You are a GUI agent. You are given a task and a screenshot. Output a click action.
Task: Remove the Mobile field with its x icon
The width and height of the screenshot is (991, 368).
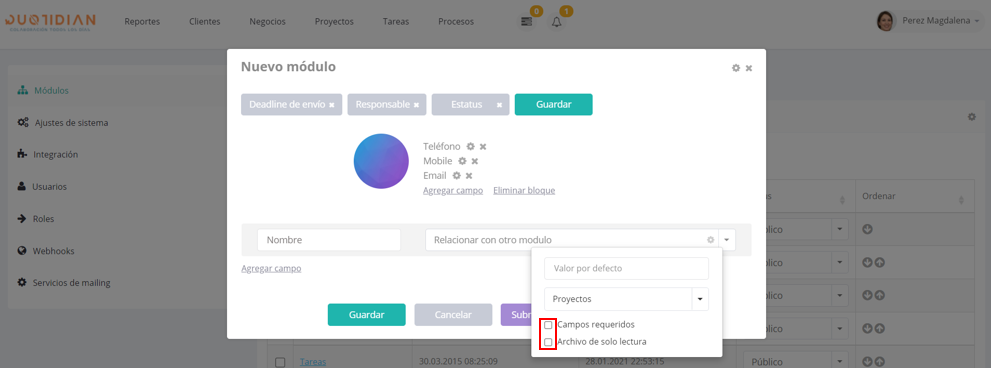[x=475, y=161]
